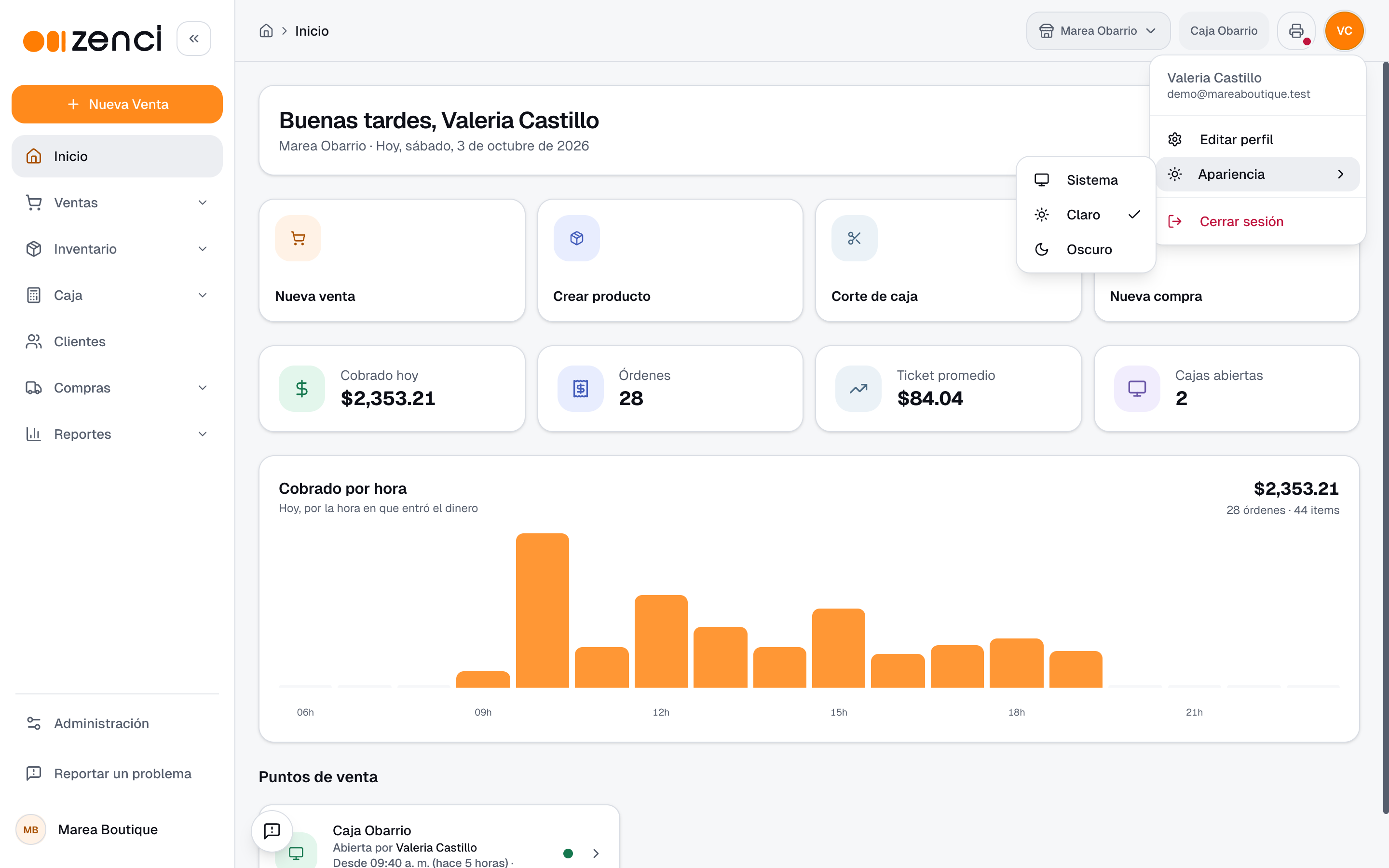This screenshot has height=868, width=1389.
Task: Click the home icon in breadcrumb
Action: (x=266, y=31)
